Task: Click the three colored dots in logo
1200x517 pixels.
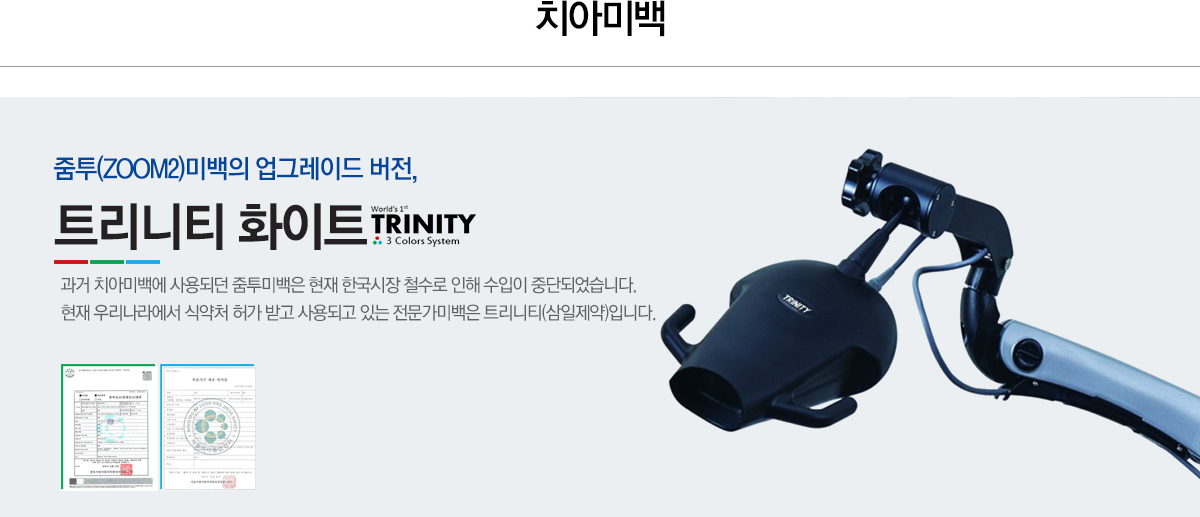Action: [x=377, y=241]
